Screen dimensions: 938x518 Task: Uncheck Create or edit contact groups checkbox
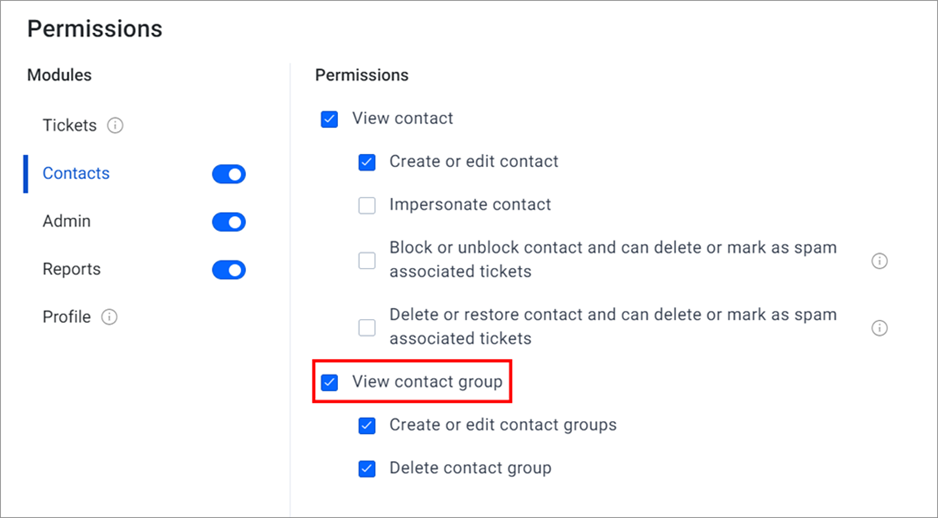tap(367, 425)
